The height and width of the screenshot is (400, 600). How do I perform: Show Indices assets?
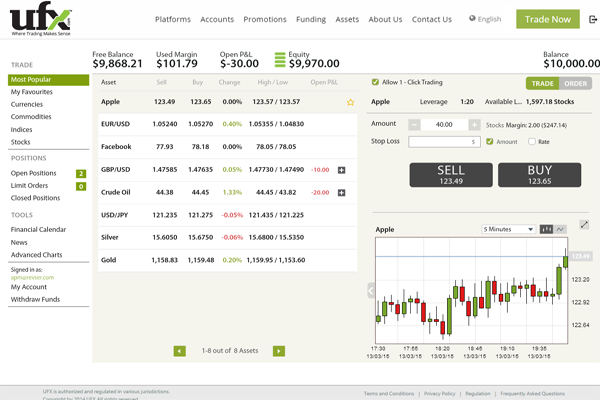click(21, 129)
